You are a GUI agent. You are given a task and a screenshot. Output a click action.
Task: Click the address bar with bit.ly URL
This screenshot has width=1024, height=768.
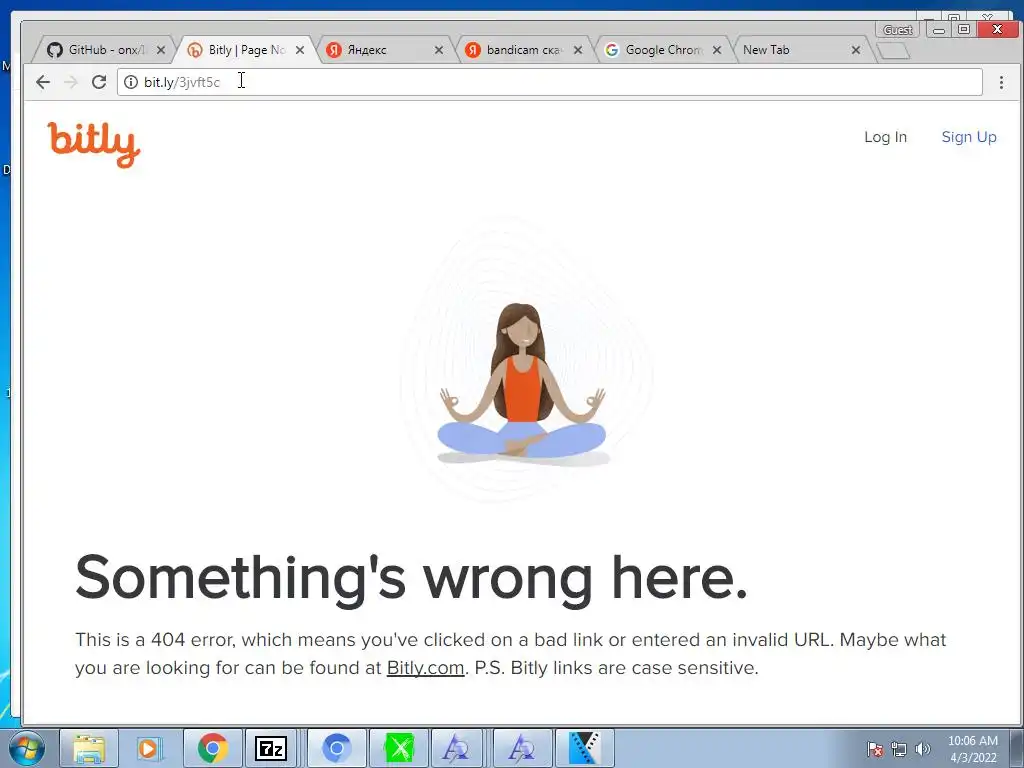click(x=550, y=82)
